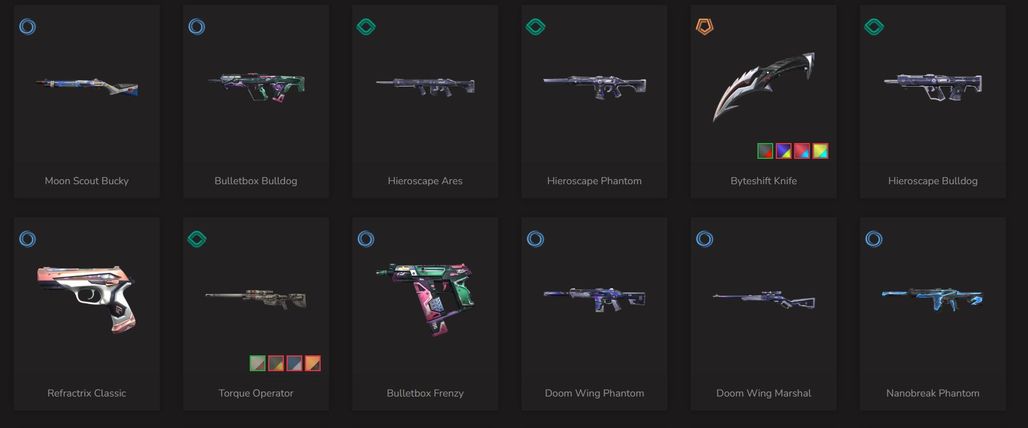Click the blue tier icon on Bulletbox Frenzy
Screen dimensions: 1028x428
[366, 239]
